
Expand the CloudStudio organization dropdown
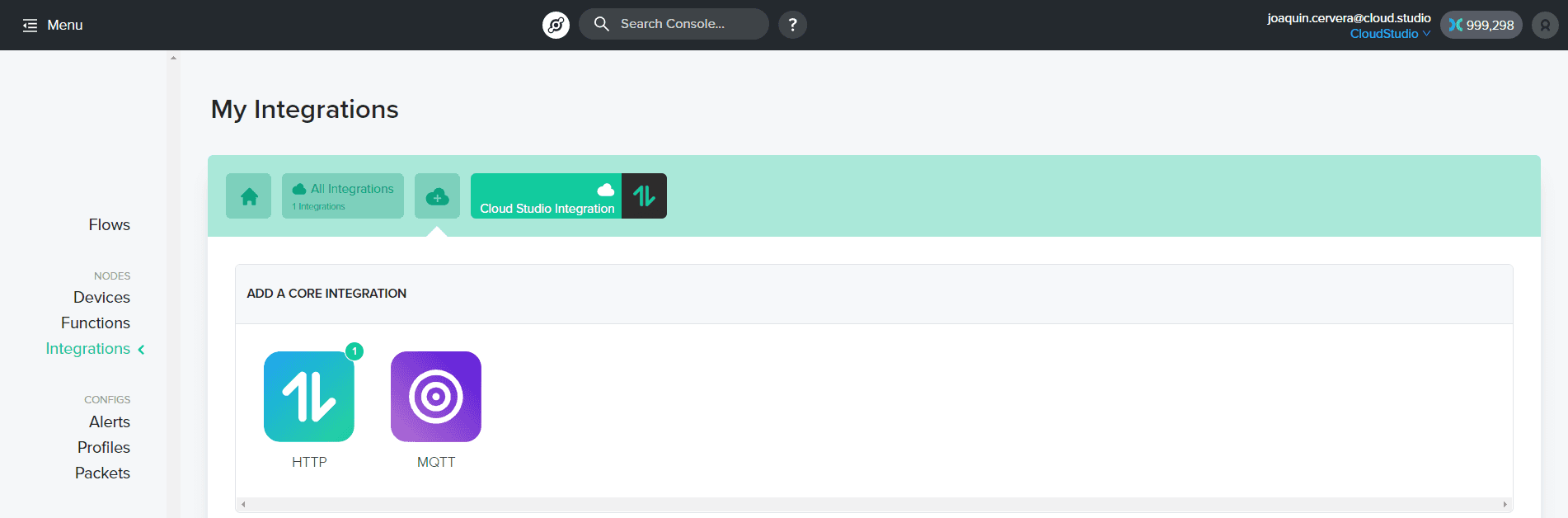click(1390, 34)
